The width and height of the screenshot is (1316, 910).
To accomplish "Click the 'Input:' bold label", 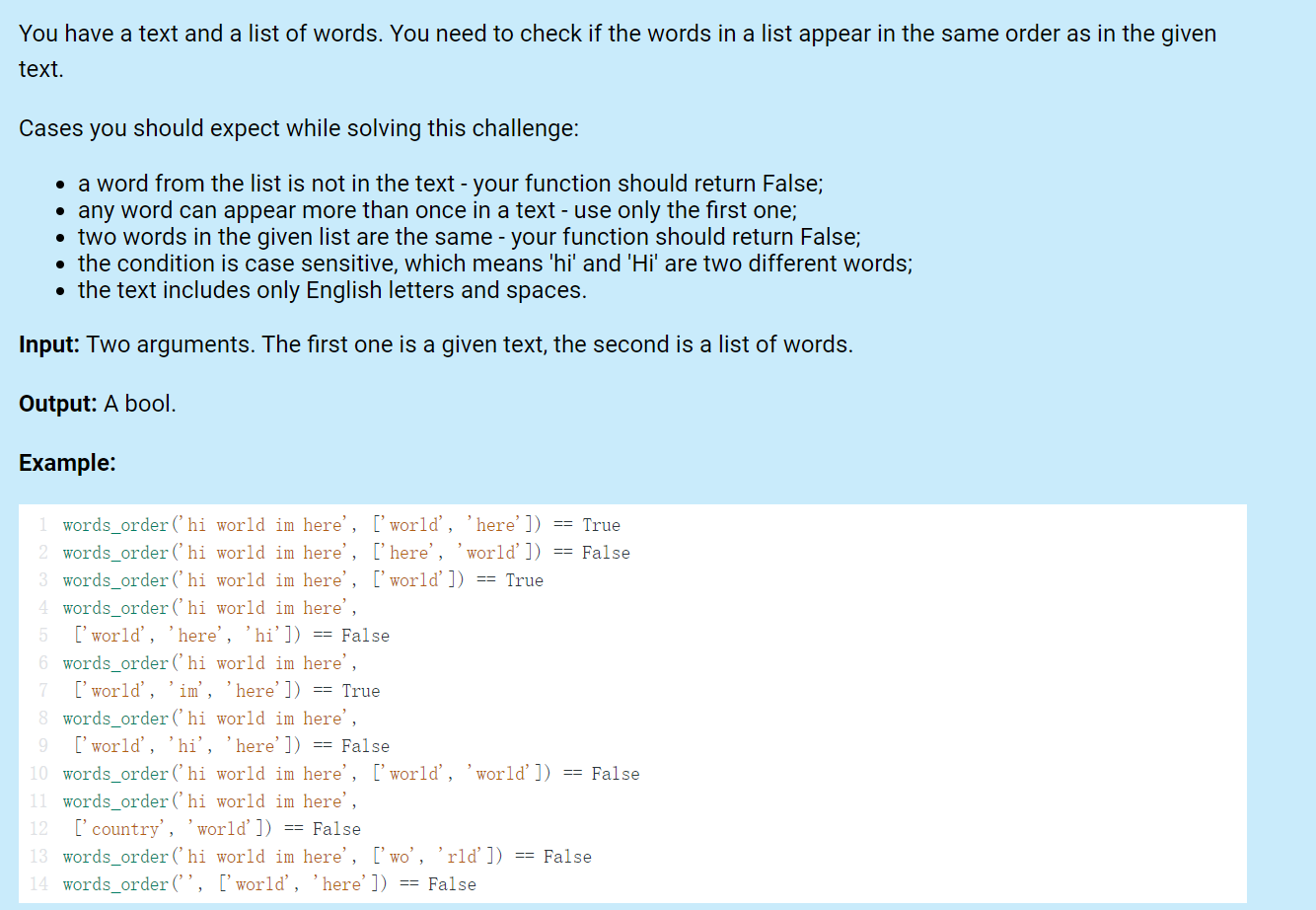I will tap(49, 344).
